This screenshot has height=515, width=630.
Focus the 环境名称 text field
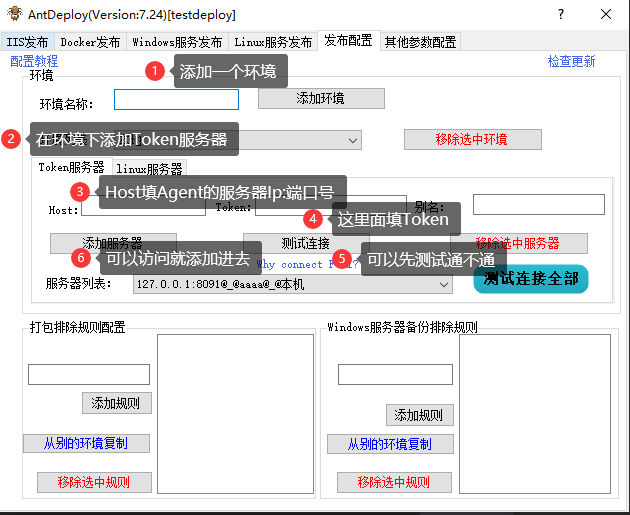tap(176, 100)
